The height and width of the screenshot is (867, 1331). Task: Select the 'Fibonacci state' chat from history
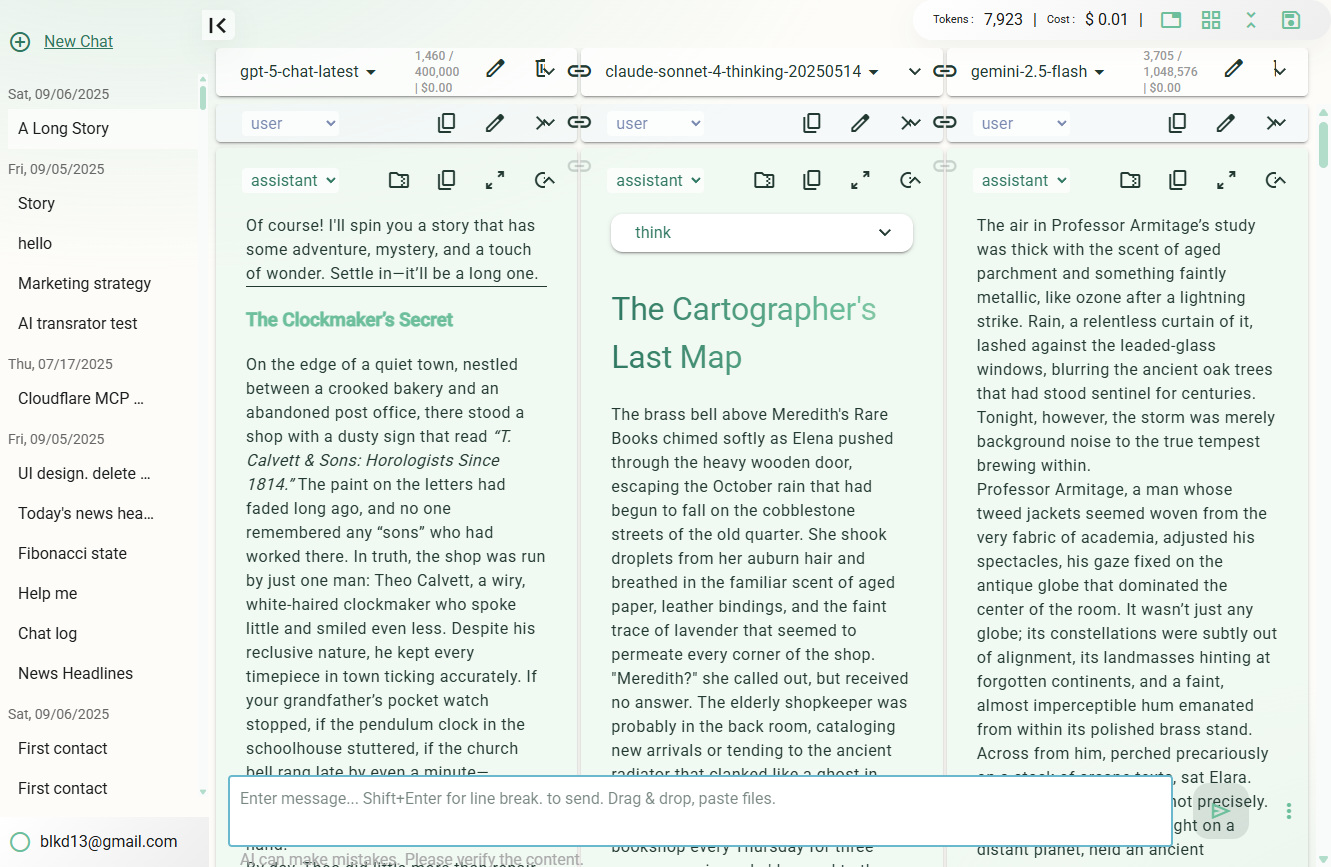pos(72,553)
